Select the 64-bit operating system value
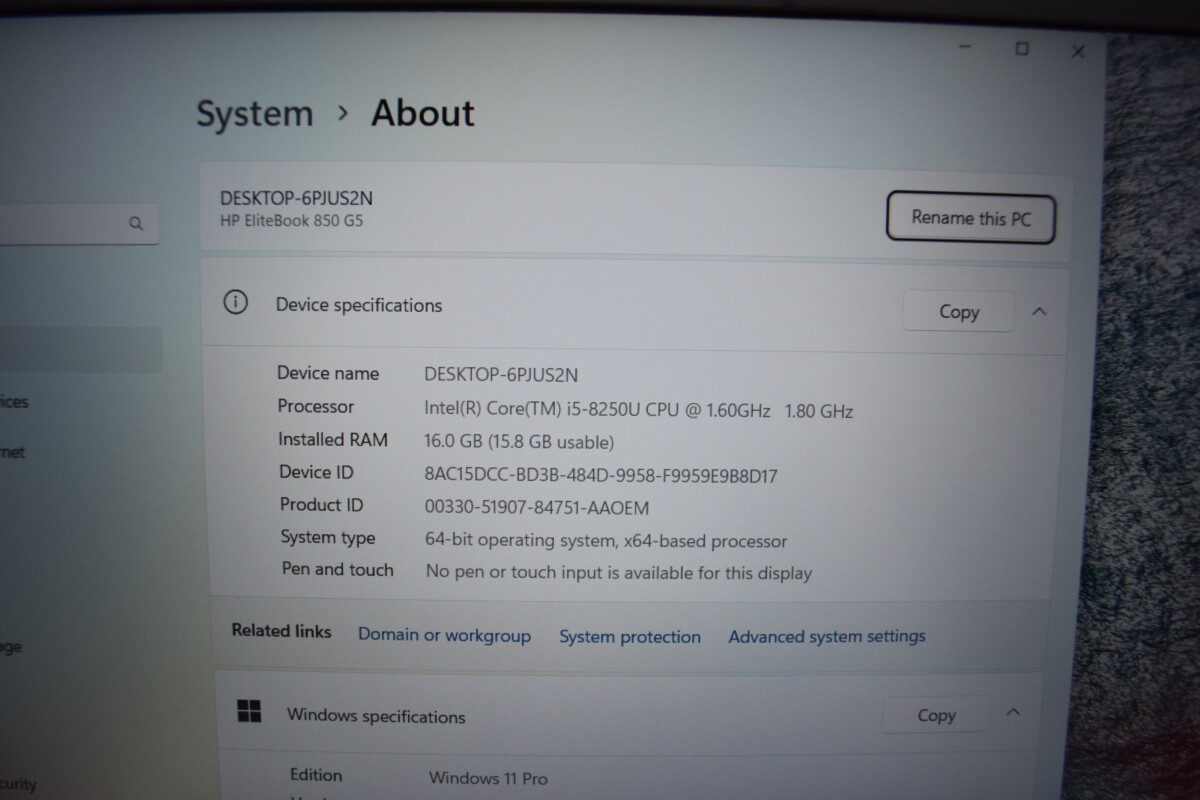This screenshot has width=1200, height=800. 606,541
